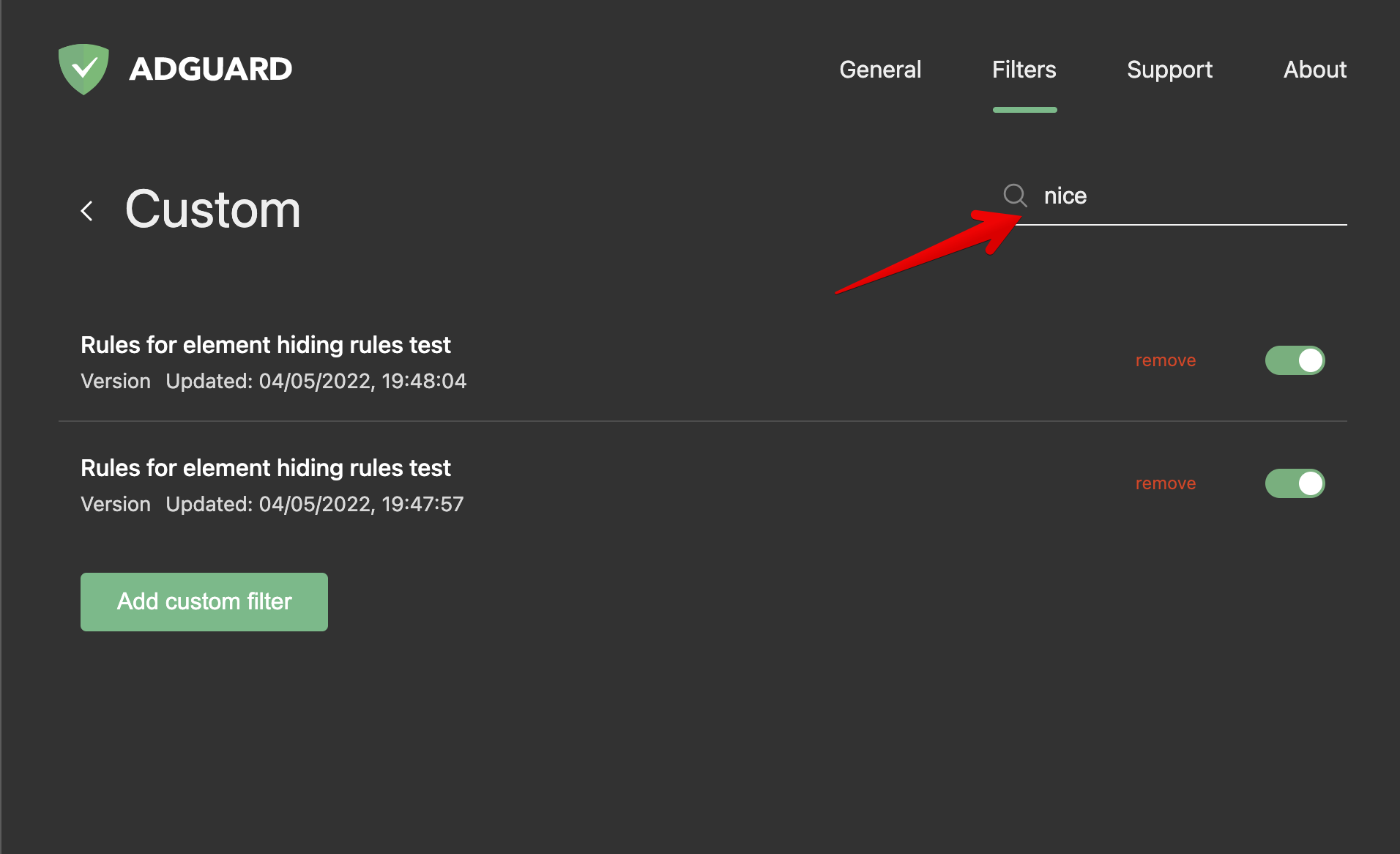Focus the search field containing "nice"
Viewport: 1400px width, 854px height.
[x=1186, y=196]
